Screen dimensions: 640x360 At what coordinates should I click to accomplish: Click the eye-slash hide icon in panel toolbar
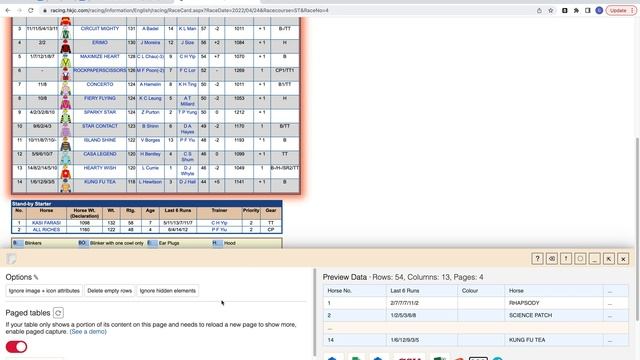point(552,258)
